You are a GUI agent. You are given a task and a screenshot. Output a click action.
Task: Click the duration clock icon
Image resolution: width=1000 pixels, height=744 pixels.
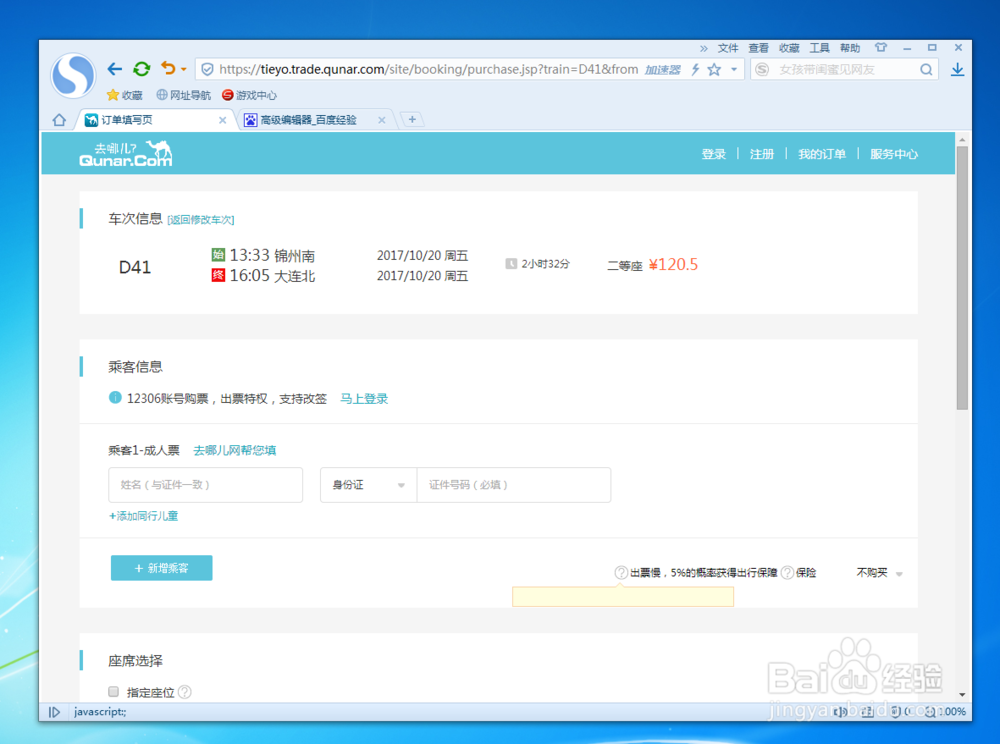[511, 263]
